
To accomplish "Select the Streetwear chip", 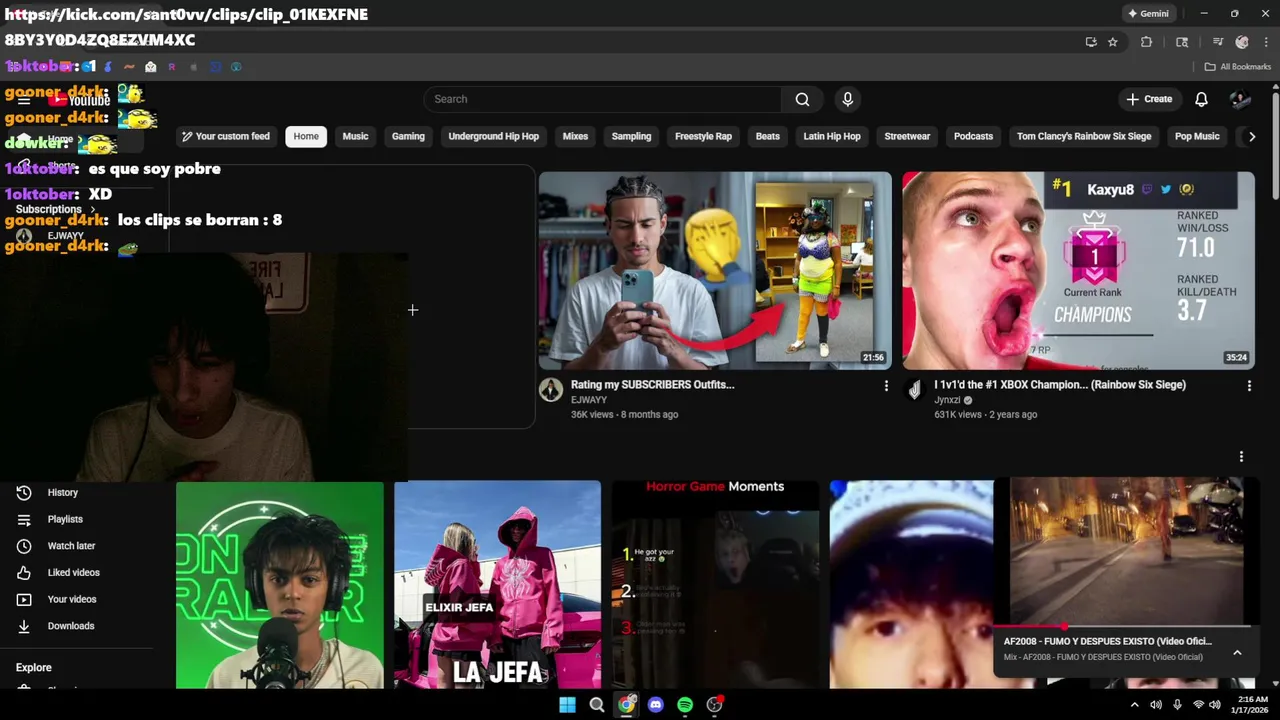I will pos(907,136).
